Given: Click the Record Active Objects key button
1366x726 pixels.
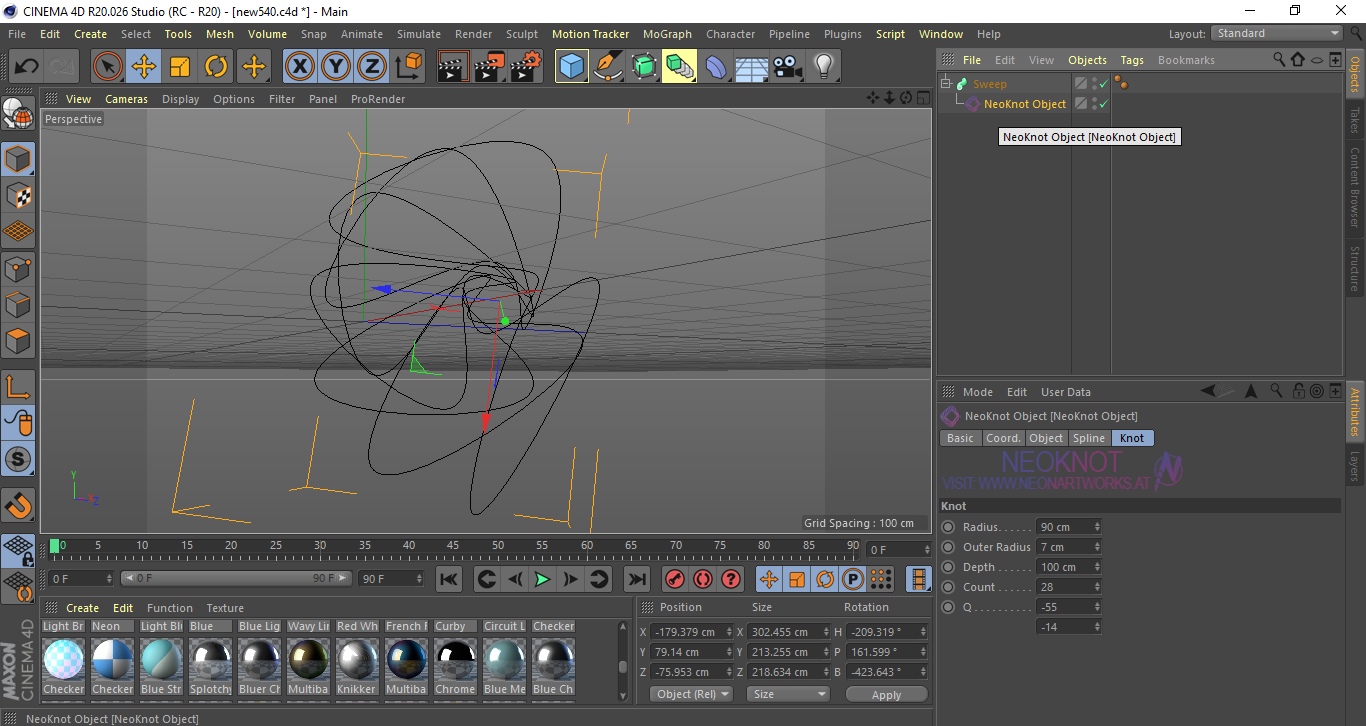Looking at the screenshot, I should pos(675,579).
